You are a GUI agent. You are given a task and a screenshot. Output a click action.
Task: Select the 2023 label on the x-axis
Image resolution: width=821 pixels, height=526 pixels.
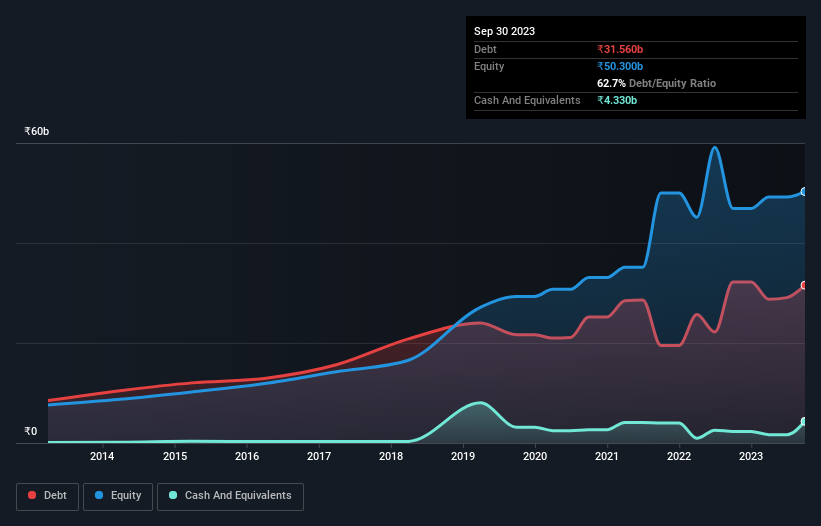[x=751, y=456]
